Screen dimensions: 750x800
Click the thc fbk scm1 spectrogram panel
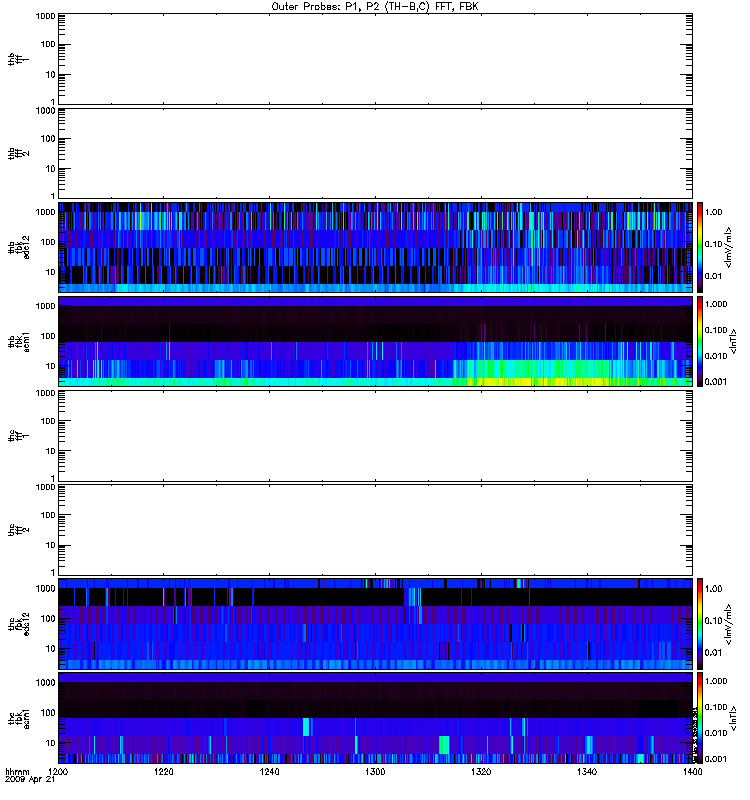[x=376, y=718]
